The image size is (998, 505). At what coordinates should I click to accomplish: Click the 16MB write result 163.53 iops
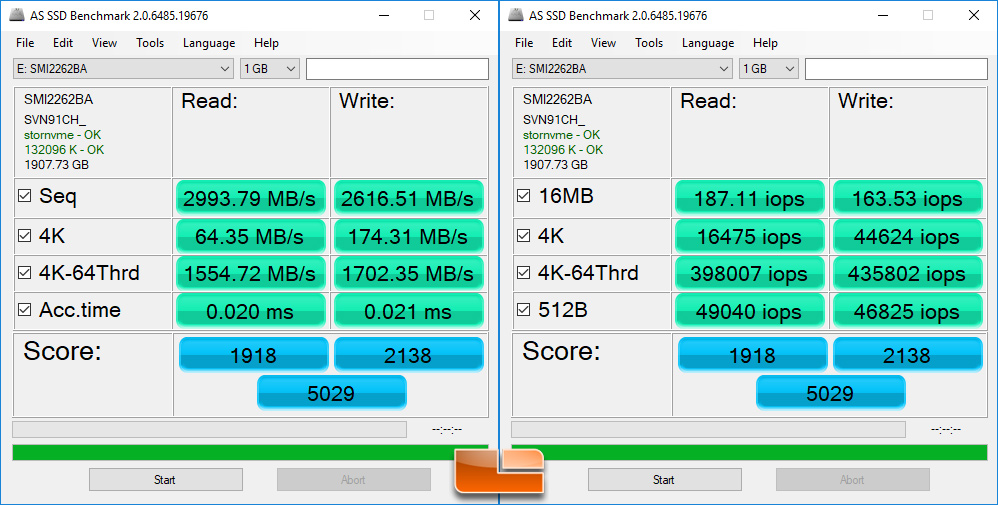point(907,197)
